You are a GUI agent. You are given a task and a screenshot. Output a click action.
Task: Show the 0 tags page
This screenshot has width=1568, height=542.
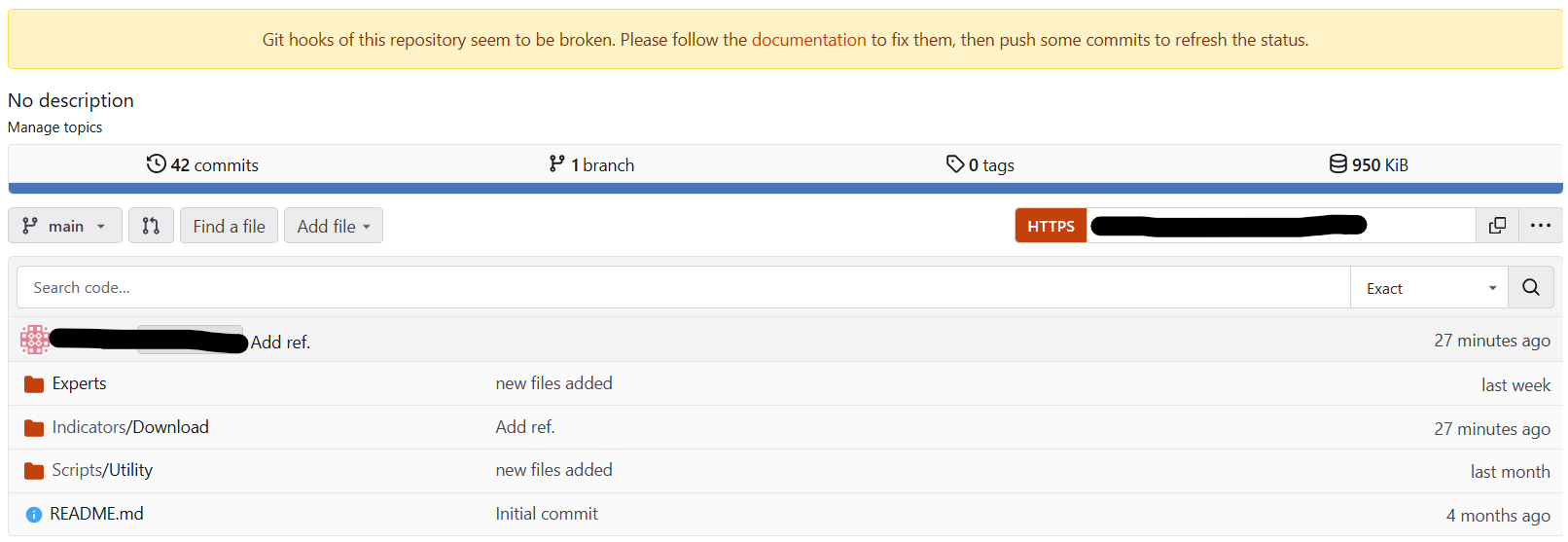pyautogui.click(x=980, y=164)
